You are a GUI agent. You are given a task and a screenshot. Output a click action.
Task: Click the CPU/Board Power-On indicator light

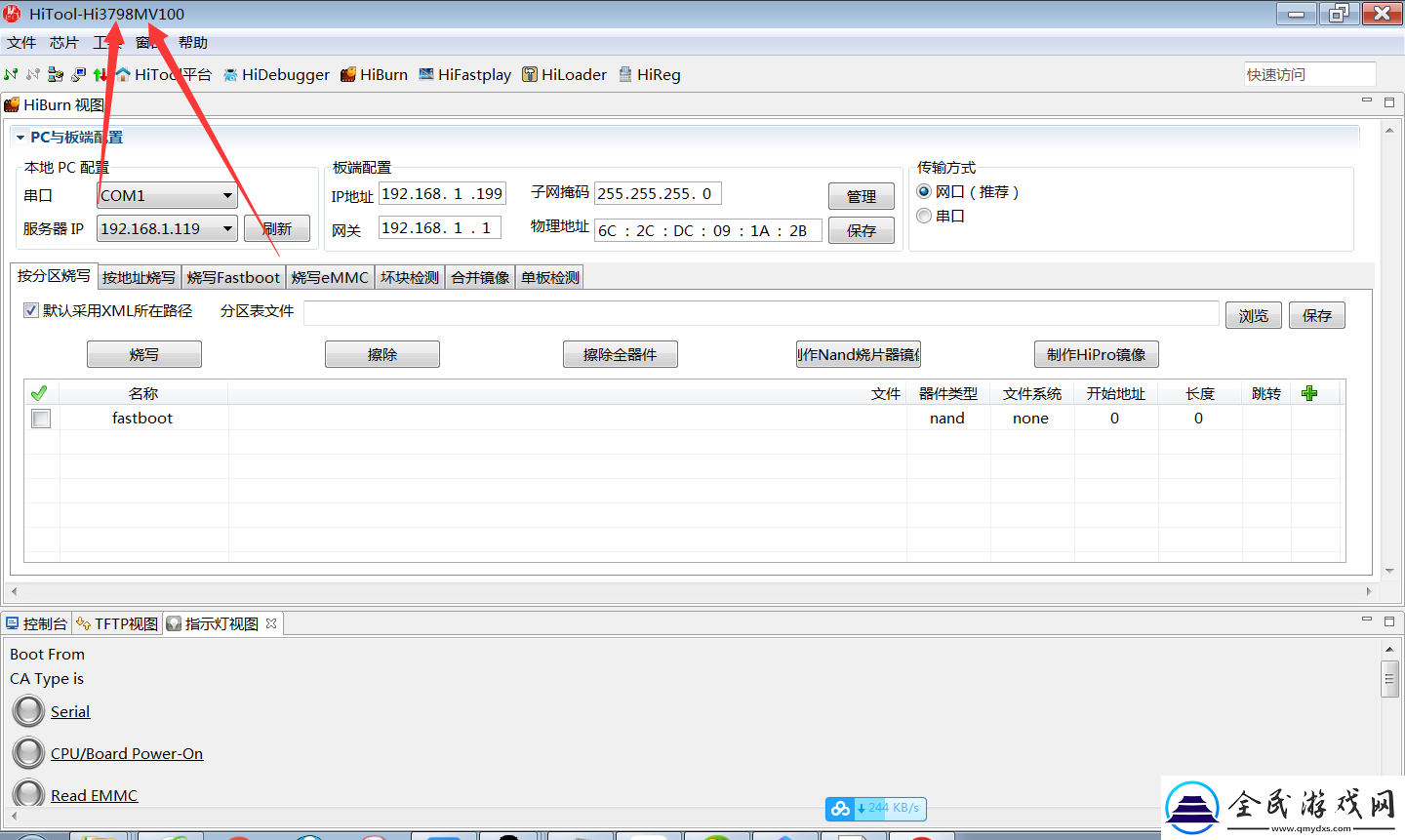pos(28,753)
